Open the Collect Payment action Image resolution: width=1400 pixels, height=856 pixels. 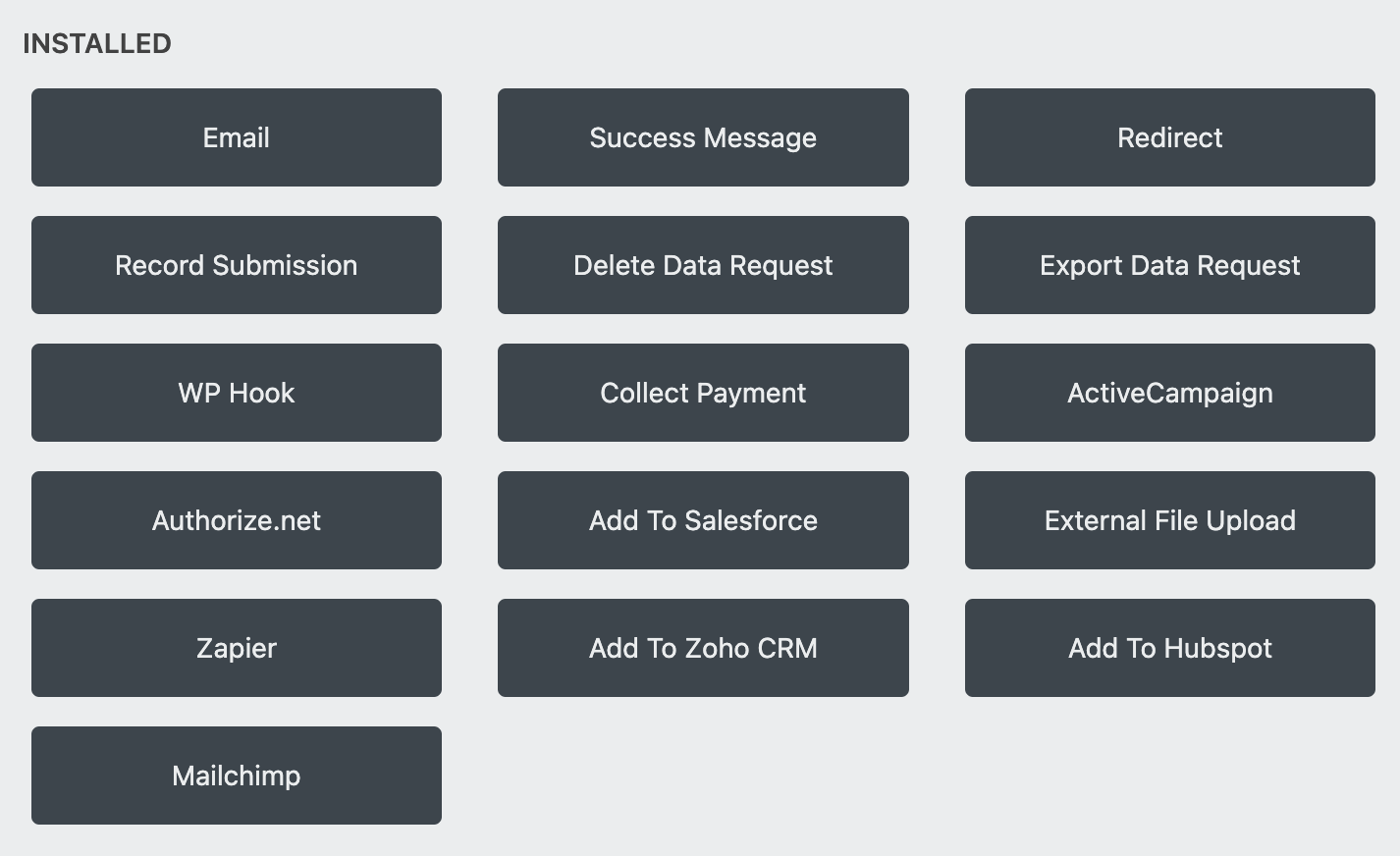point(703,393)
